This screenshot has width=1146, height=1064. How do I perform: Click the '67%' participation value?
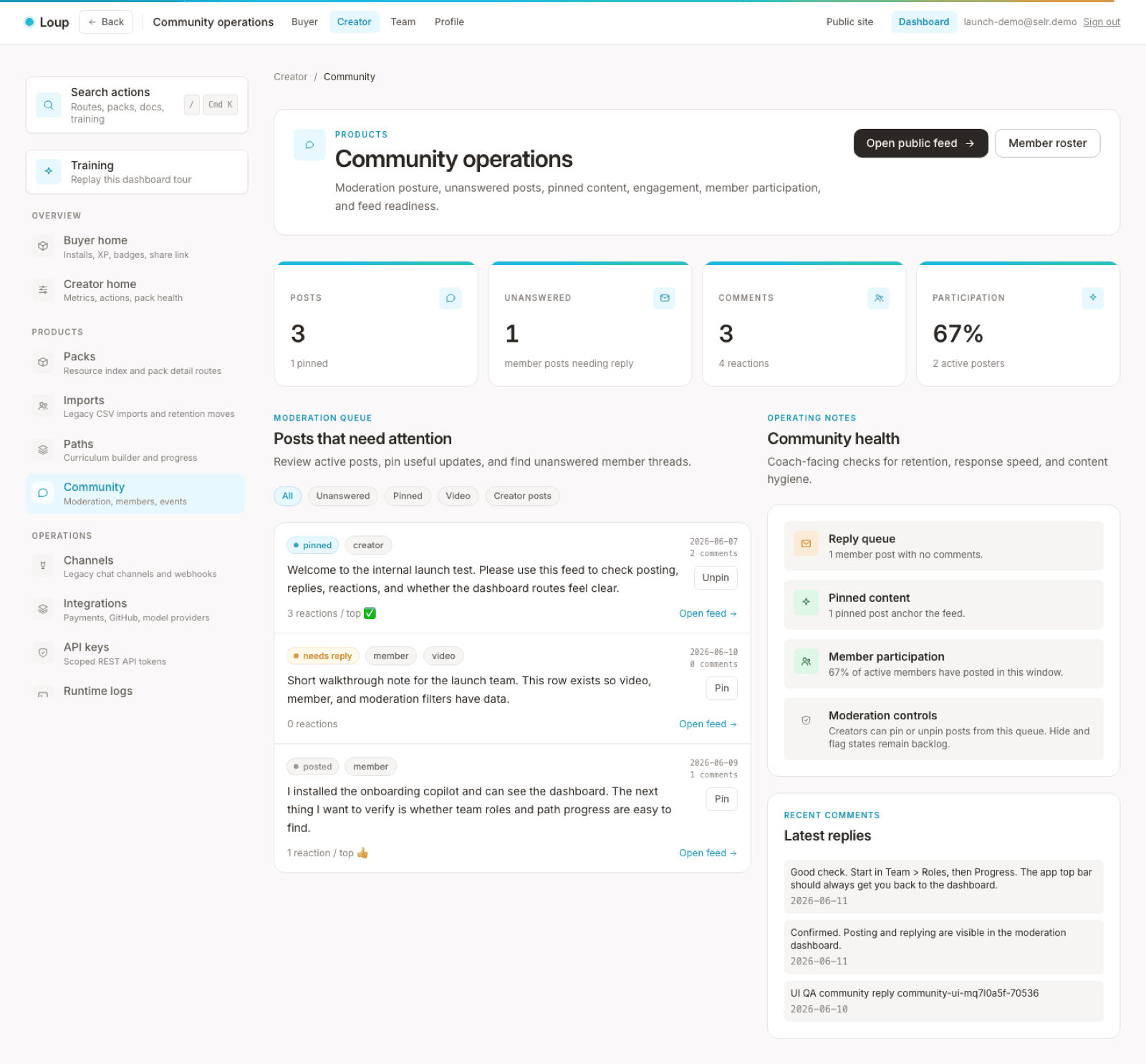958,334
